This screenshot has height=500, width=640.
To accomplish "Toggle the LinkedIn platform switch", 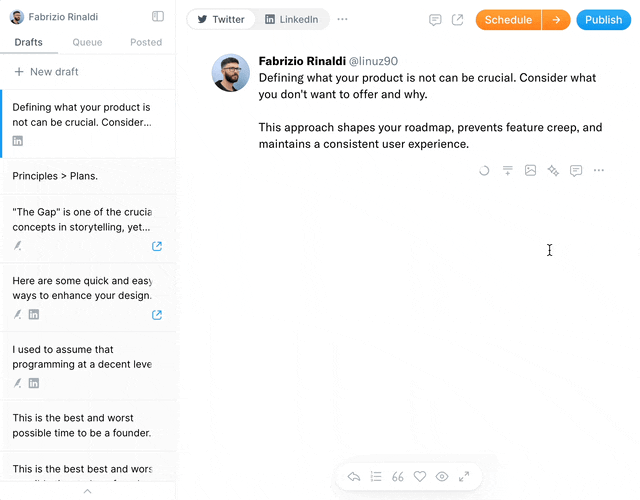I will coord(291,20).
